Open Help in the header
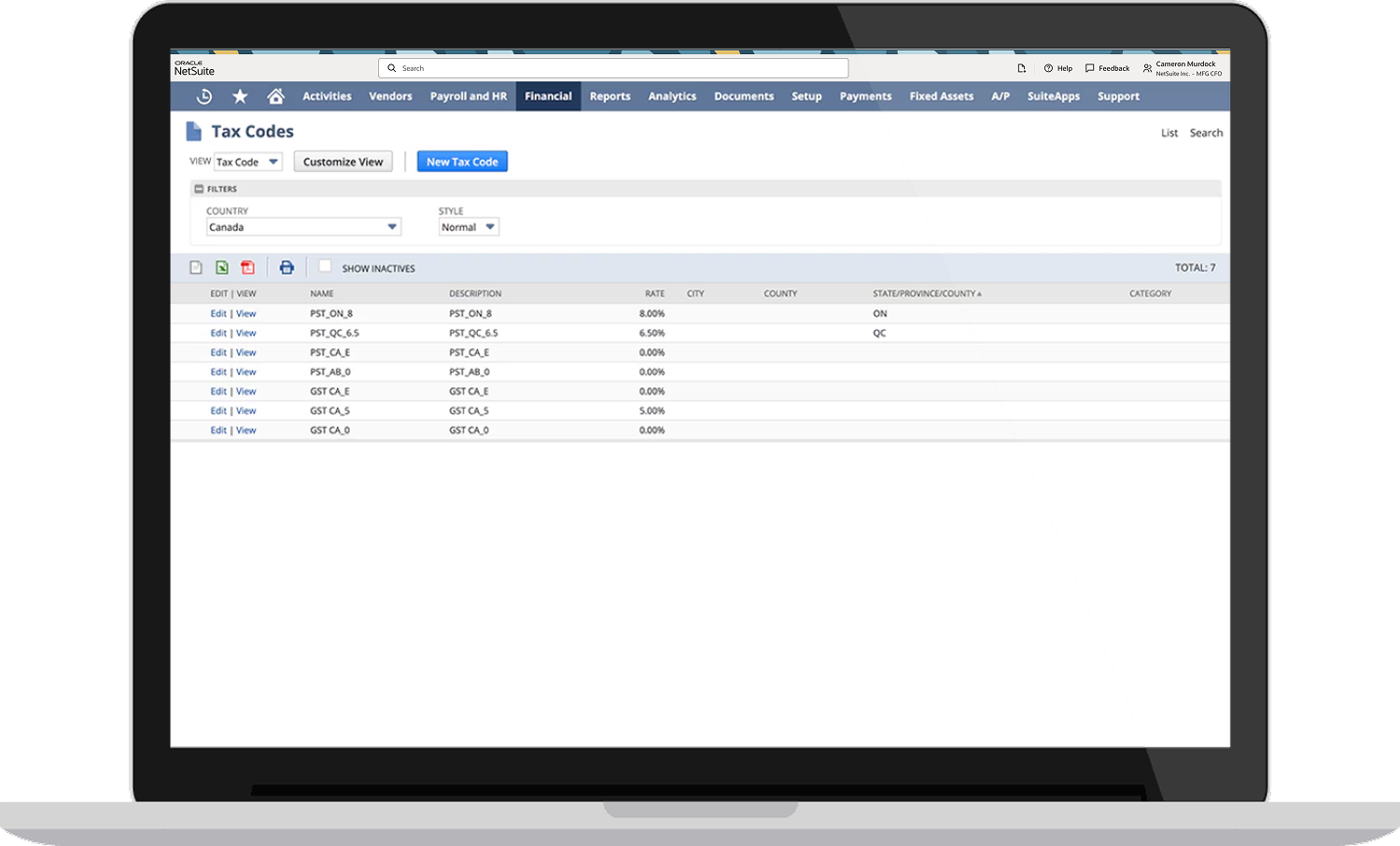 click(x=1058, y=68)
